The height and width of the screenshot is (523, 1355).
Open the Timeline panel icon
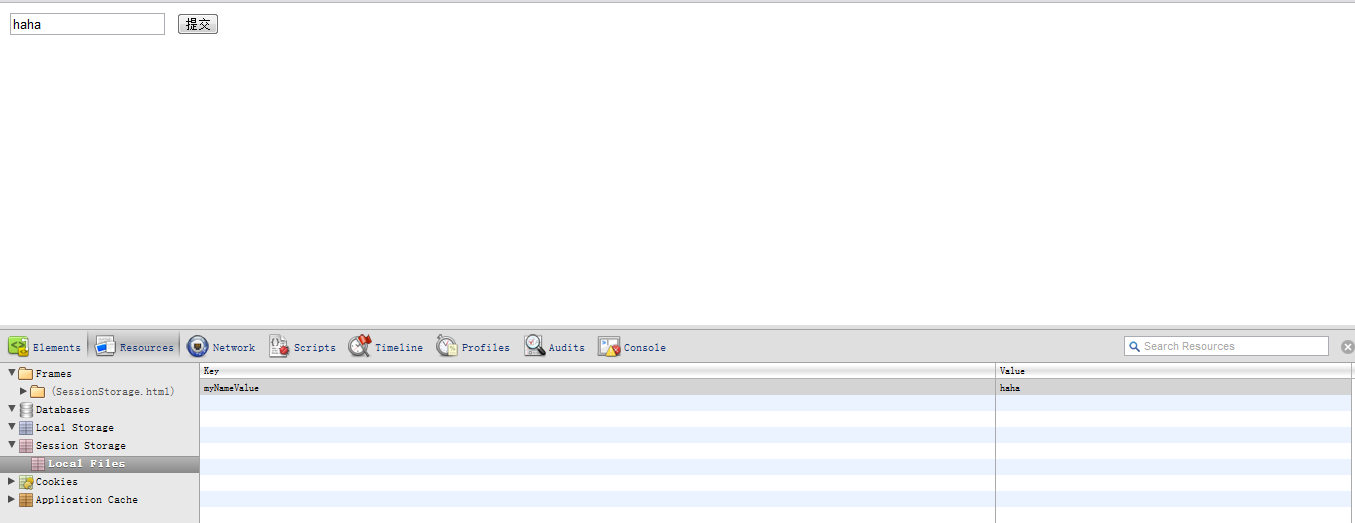click(360, 346)
